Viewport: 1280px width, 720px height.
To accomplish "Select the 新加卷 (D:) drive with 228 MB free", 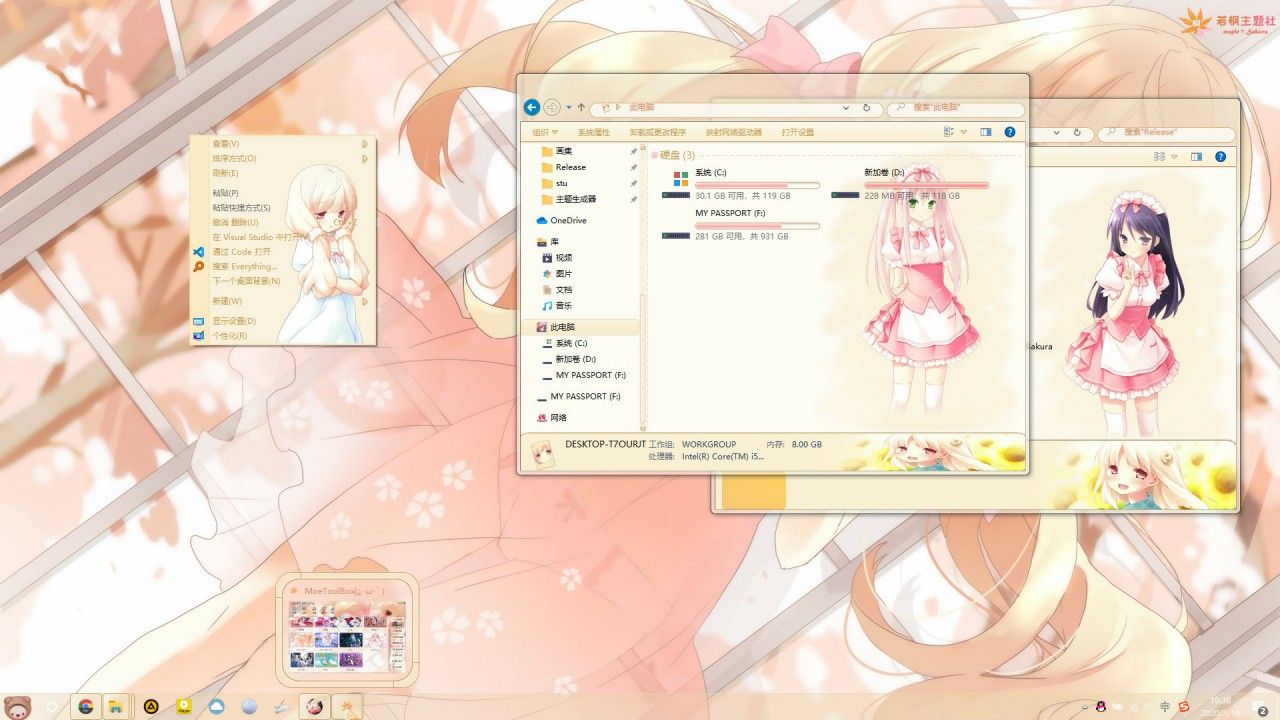I will [x=910, y=184].
